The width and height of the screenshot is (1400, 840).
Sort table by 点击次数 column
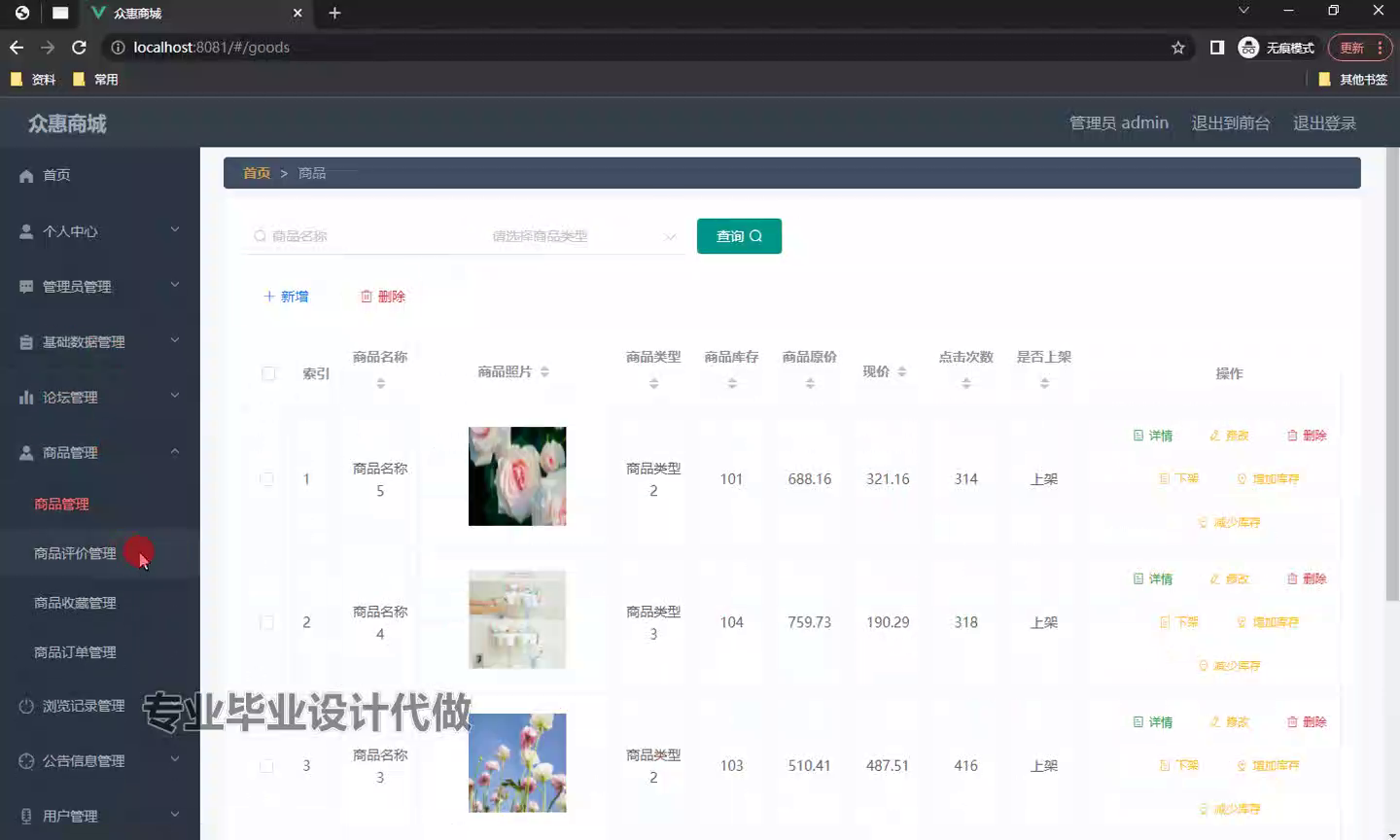point(966,383)
